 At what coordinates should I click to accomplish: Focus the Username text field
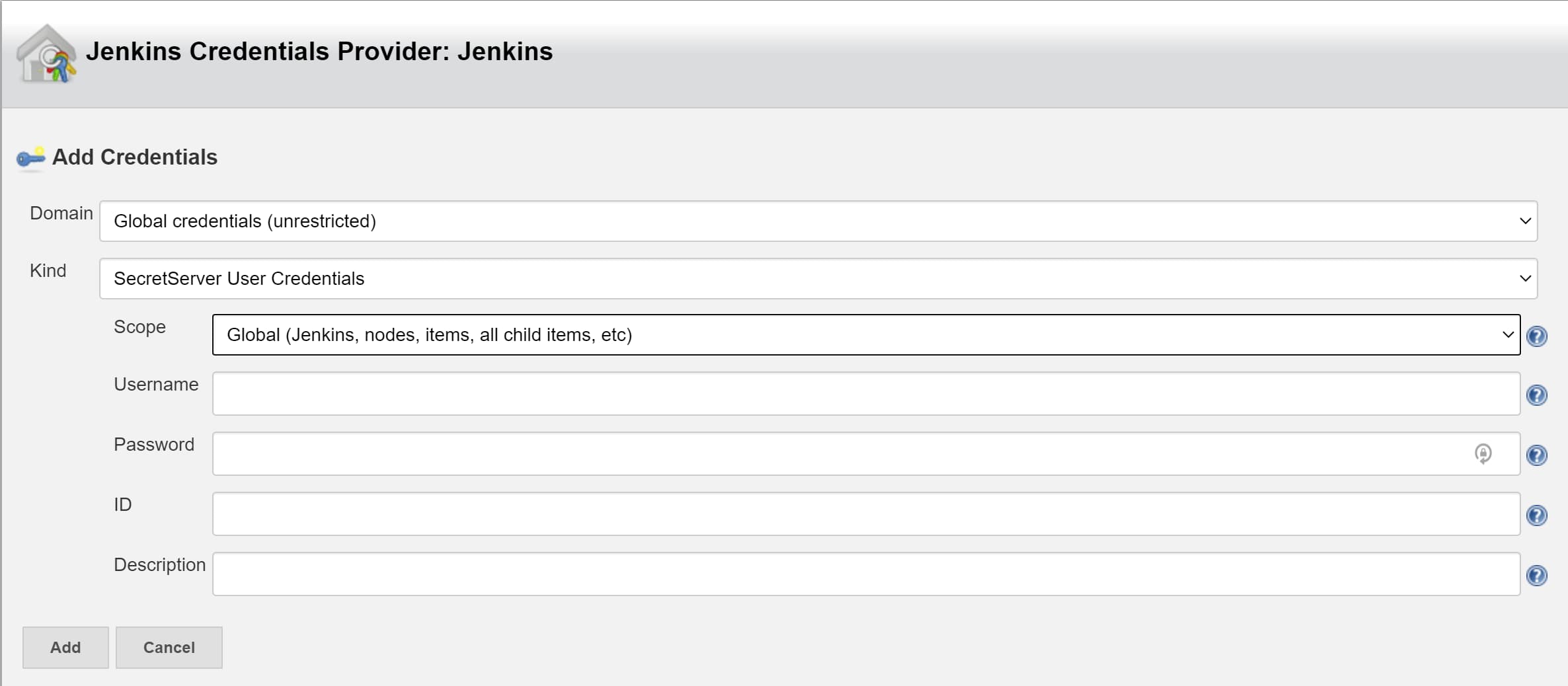click(x=866, y=394)
